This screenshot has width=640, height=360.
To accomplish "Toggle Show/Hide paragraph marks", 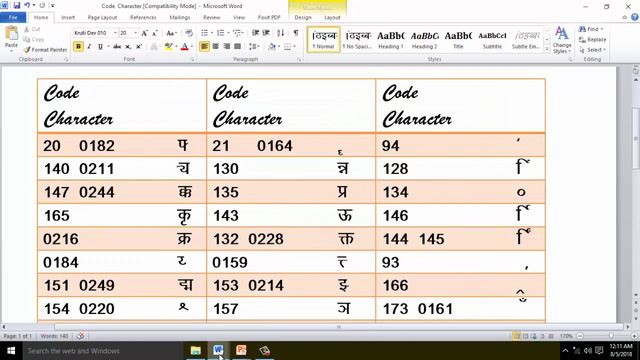I will tap(296, 33).
